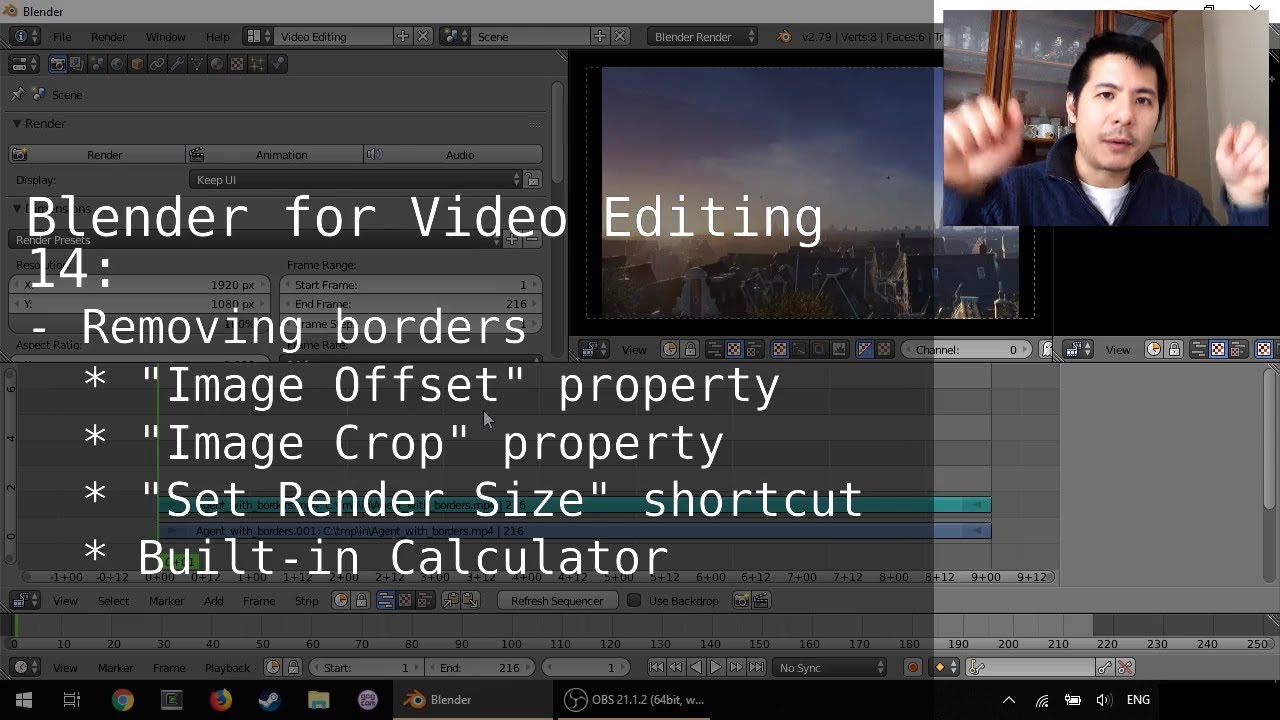Delete the current Scene X icon
This screenshot has width=1280, height=720.
(620, 36)
